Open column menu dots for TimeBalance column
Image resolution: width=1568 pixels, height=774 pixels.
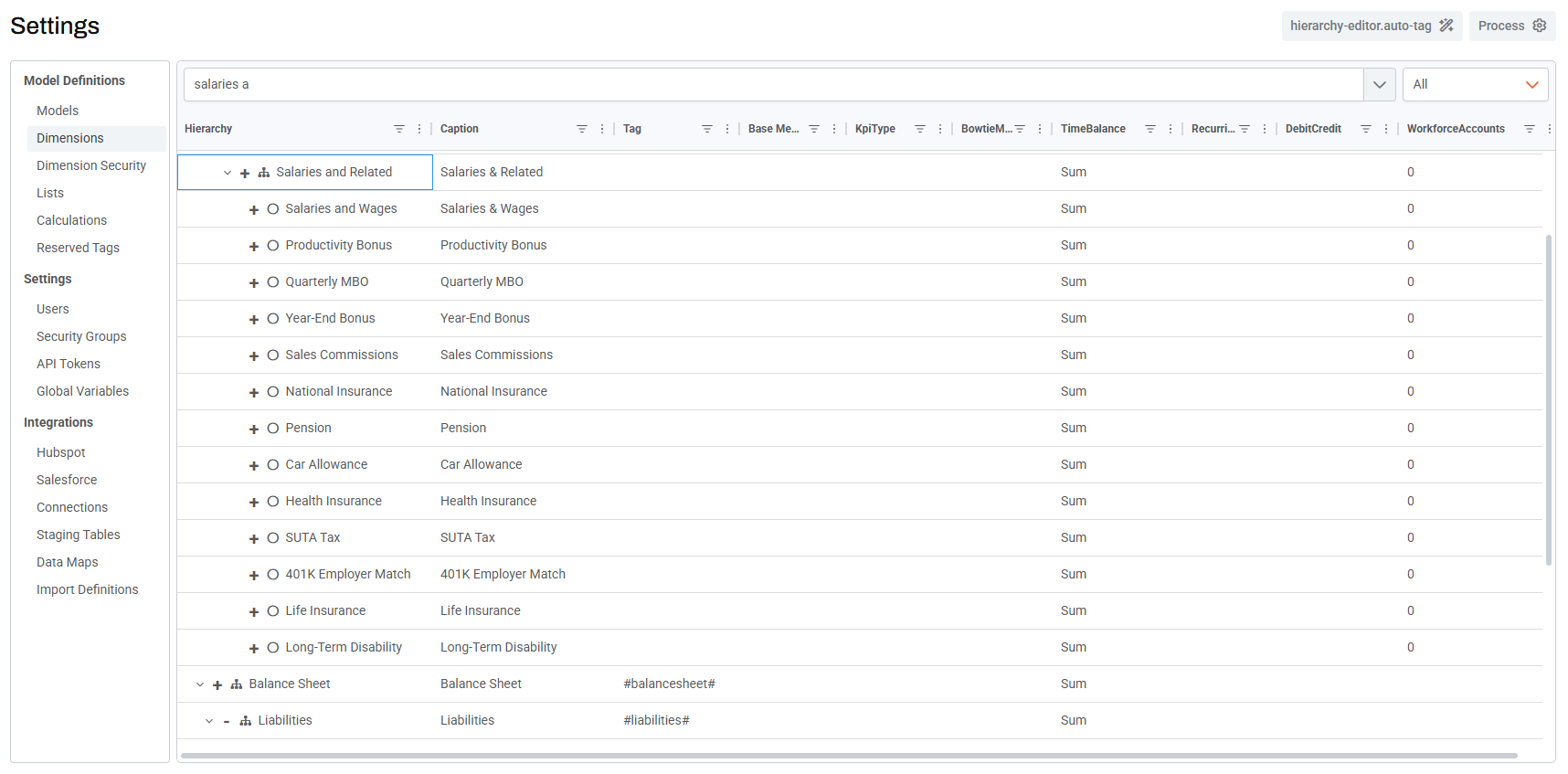click(1171, 129)
